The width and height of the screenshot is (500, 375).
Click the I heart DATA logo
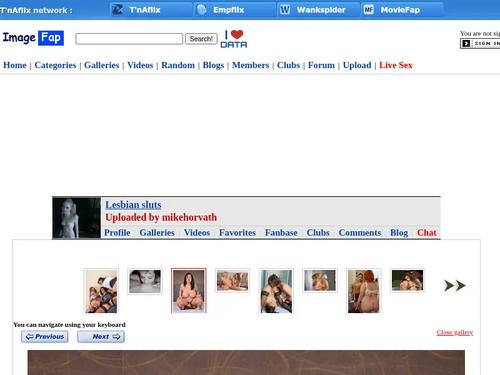click(234, 39)
